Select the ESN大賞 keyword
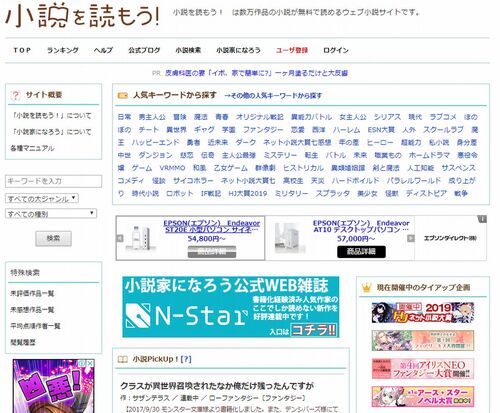This screenshot has height=413, width=500. click(x=381, y=130)
